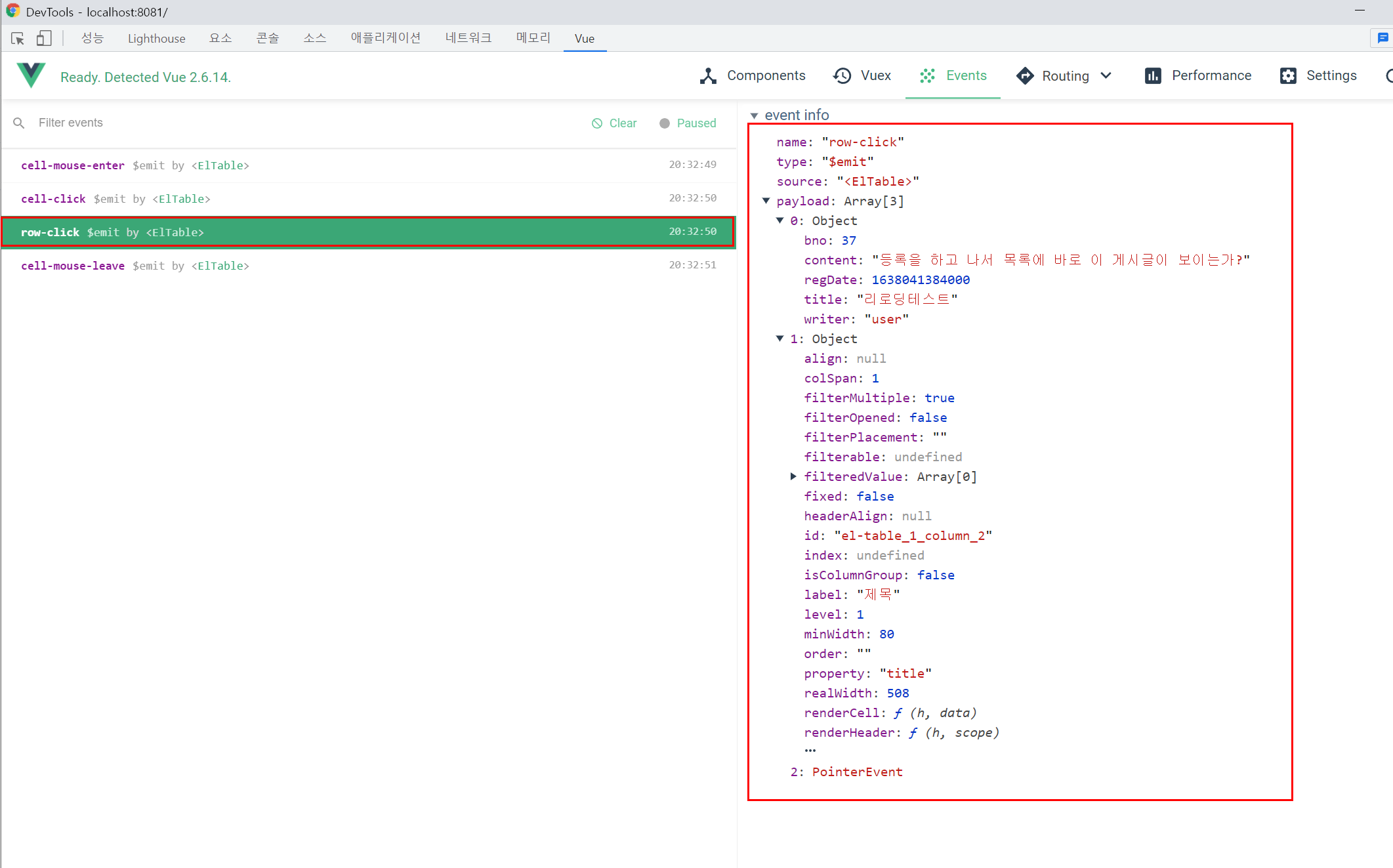Click the blue chat issues icon
The height and width of the screenshot is (868, 1393).
click(x=1383, y=38)
